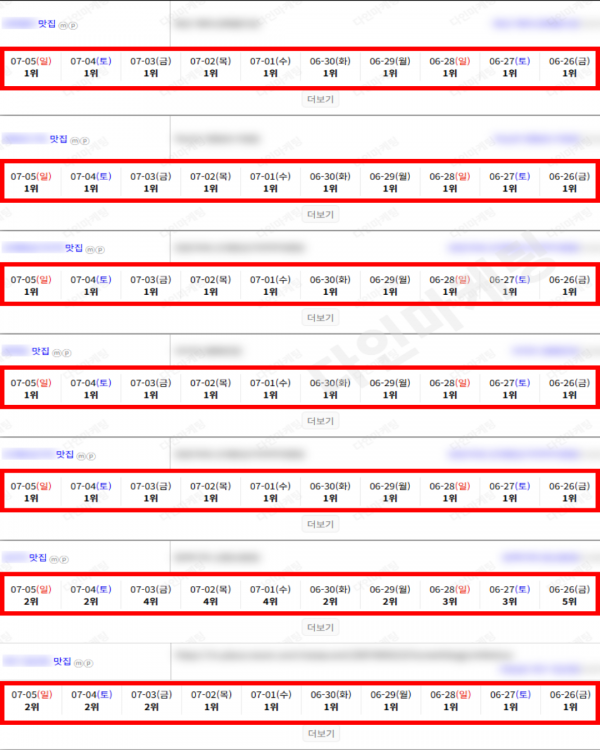Click the 'm' icon in first keyword row
Image resolution: width=600 pixels, height=750 pixels.
point(63,26)
